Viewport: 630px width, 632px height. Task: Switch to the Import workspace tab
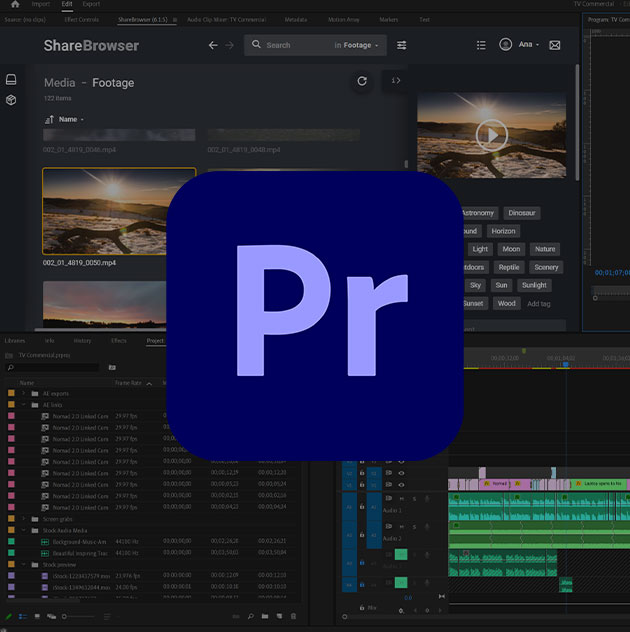click(x=41, y=4)
